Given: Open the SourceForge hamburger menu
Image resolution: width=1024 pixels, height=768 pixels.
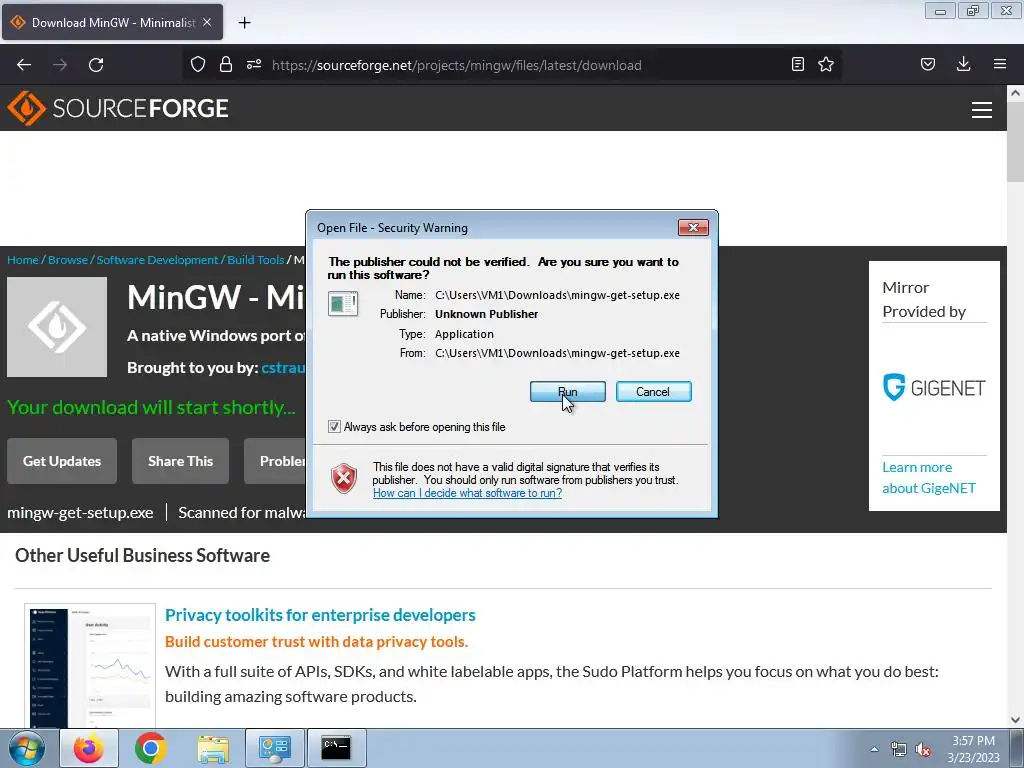Looking at the screenshot, I should 982,110.
